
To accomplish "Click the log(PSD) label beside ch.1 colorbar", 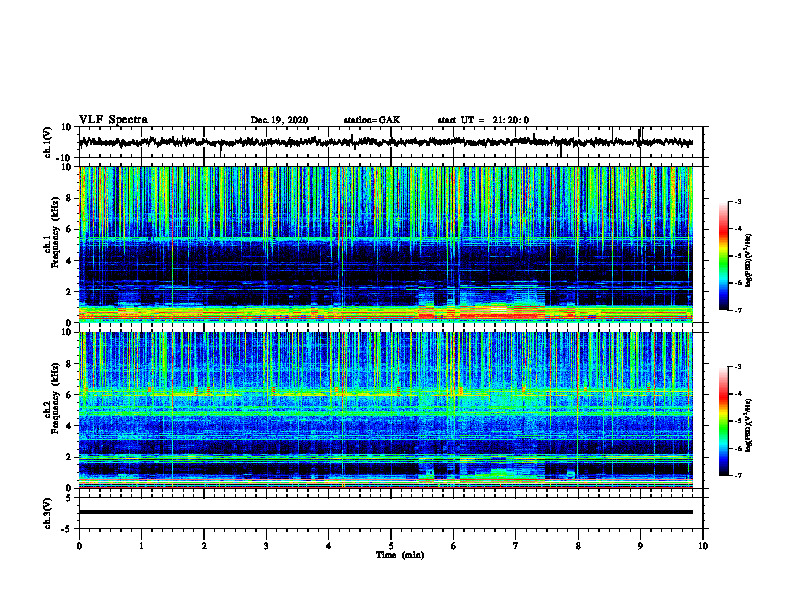I will click(x=749, y=259).
